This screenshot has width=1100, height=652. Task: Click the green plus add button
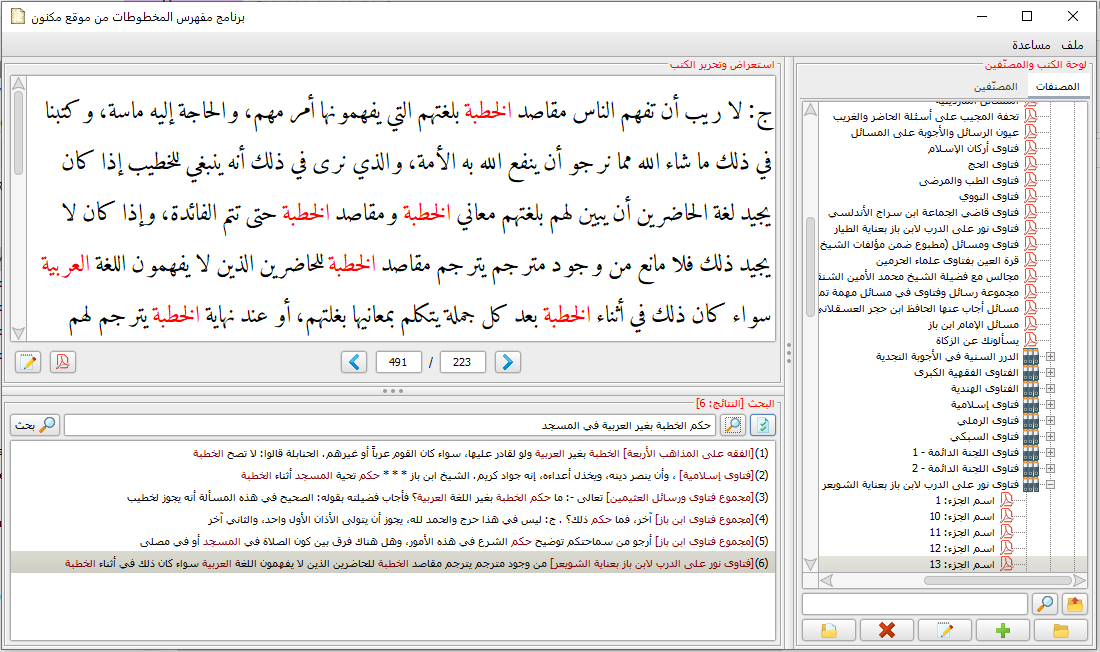click(x=1002, y=630)
